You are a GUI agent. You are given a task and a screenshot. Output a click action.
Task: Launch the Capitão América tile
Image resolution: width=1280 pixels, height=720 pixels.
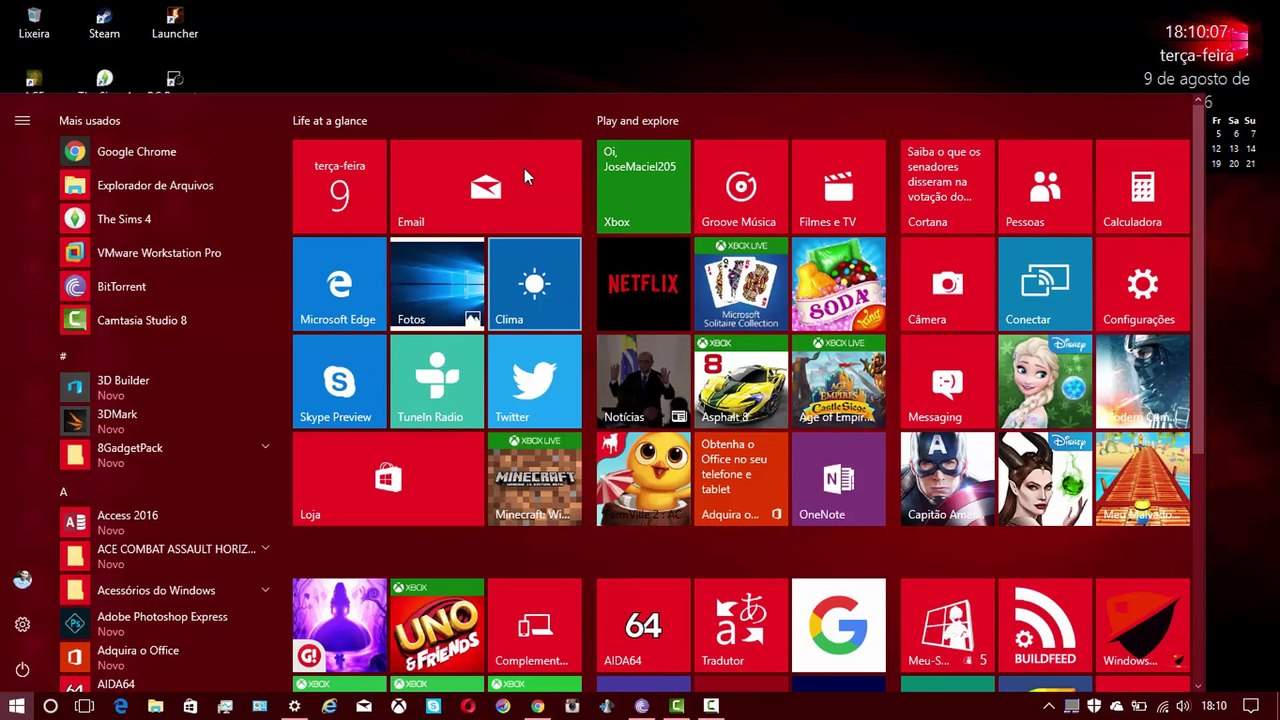(x=947, y=479)
